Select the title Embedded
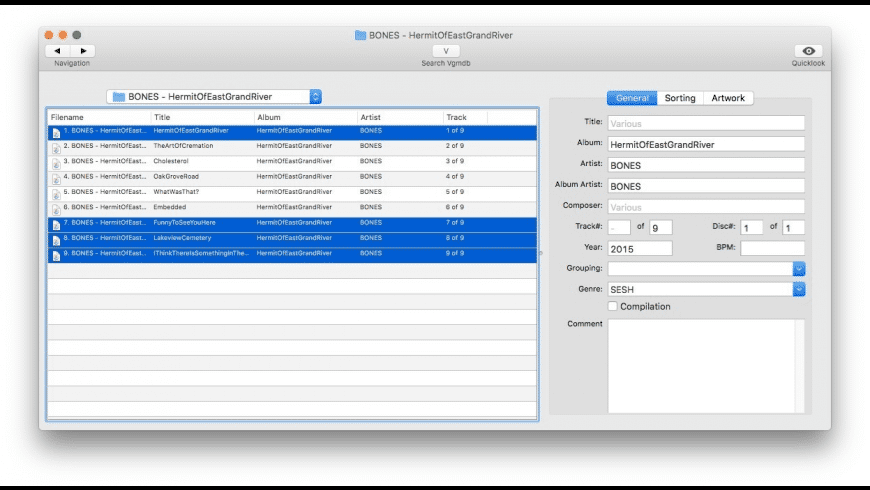This screenshot has width=870, height=490. (170, 207)
